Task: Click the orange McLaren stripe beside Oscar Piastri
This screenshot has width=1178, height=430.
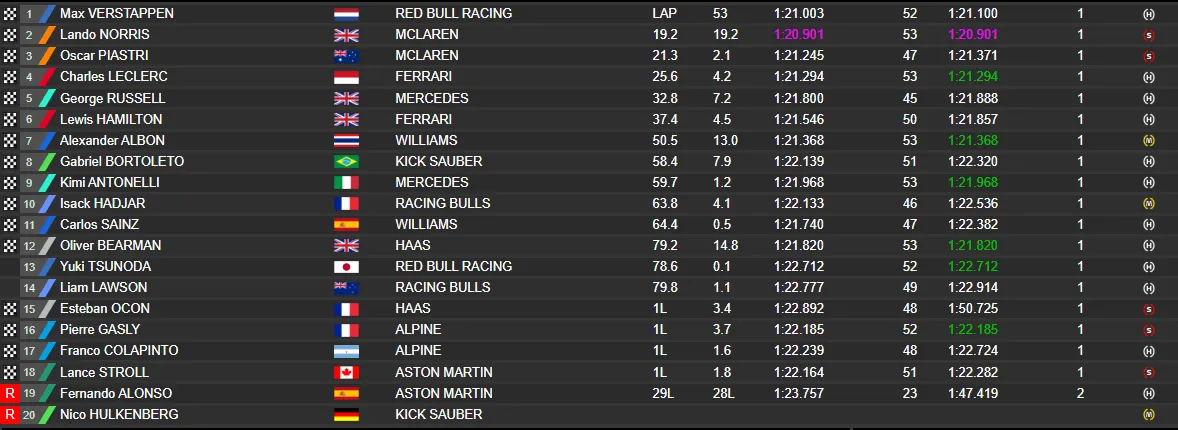Action: coord(47,56)
